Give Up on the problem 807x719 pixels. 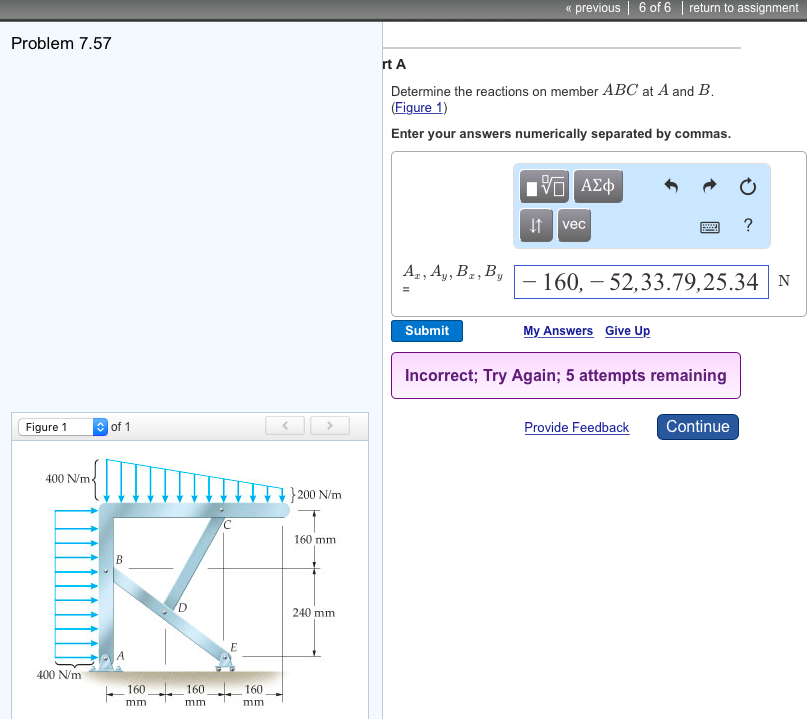click(627, 331)
